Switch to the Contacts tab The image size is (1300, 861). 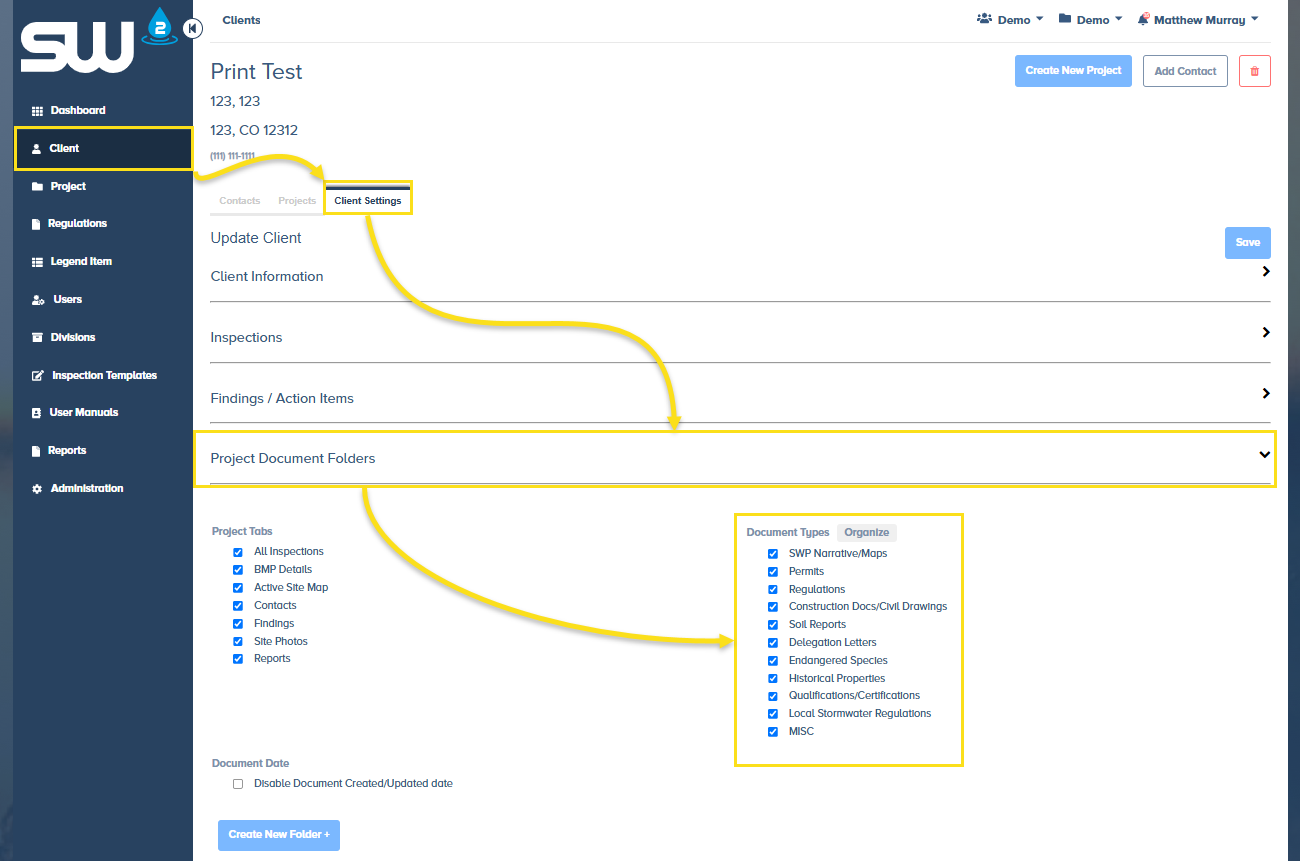pyautogui.click(x=239, y=200)
